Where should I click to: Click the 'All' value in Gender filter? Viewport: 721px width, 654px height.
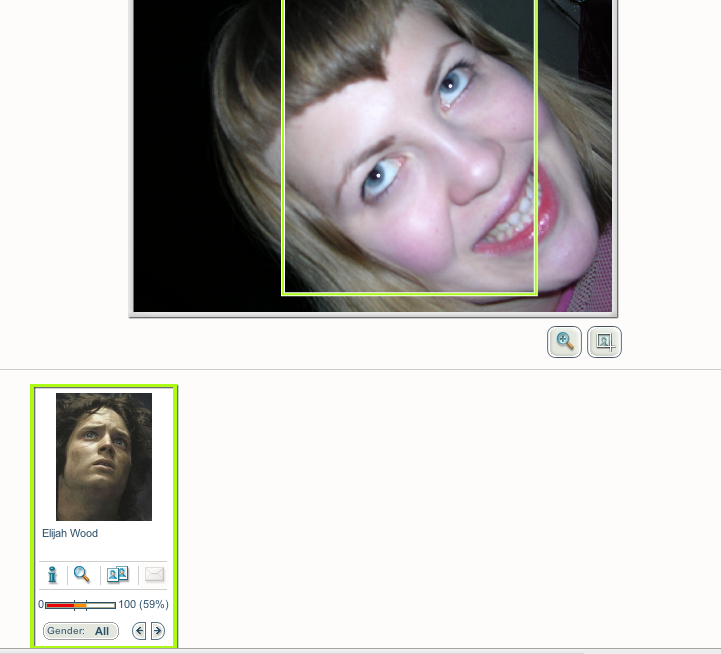102,631
